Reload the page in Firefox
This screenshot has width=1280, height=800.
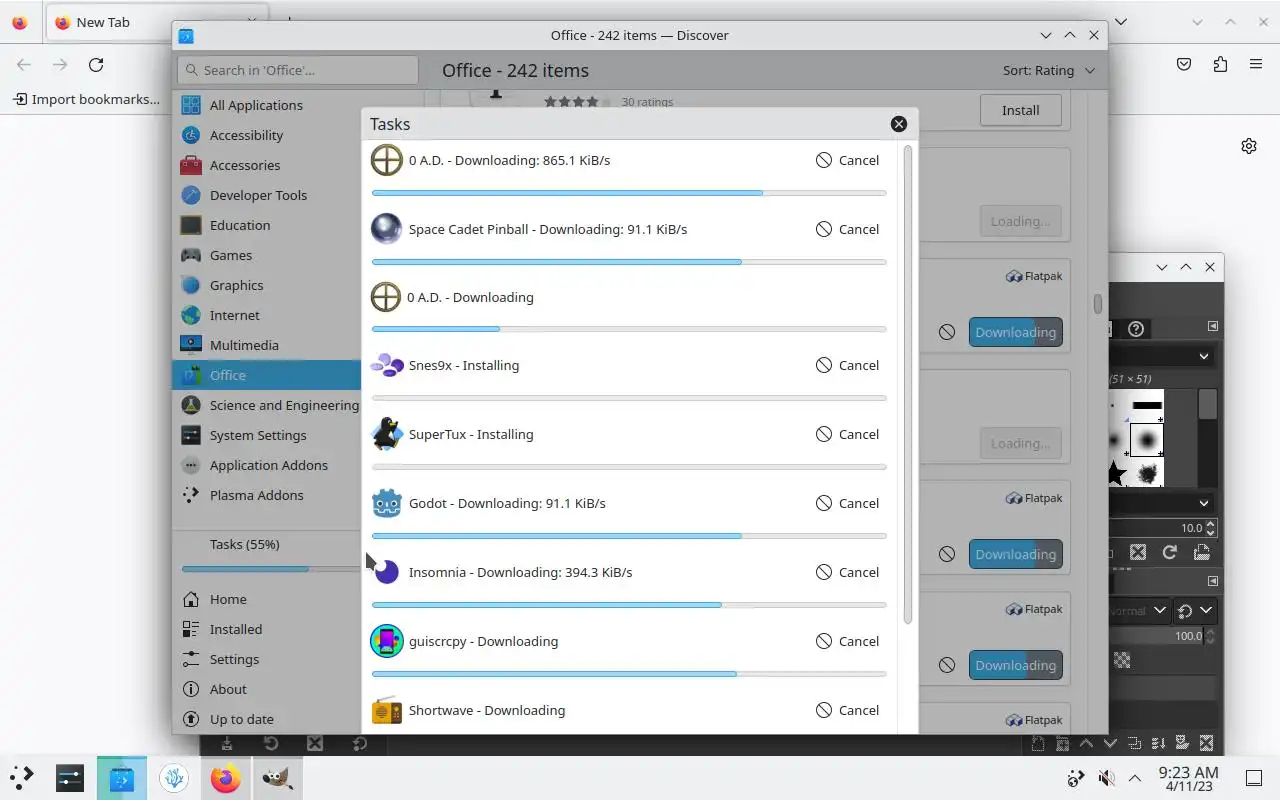(x=96, y=64)
